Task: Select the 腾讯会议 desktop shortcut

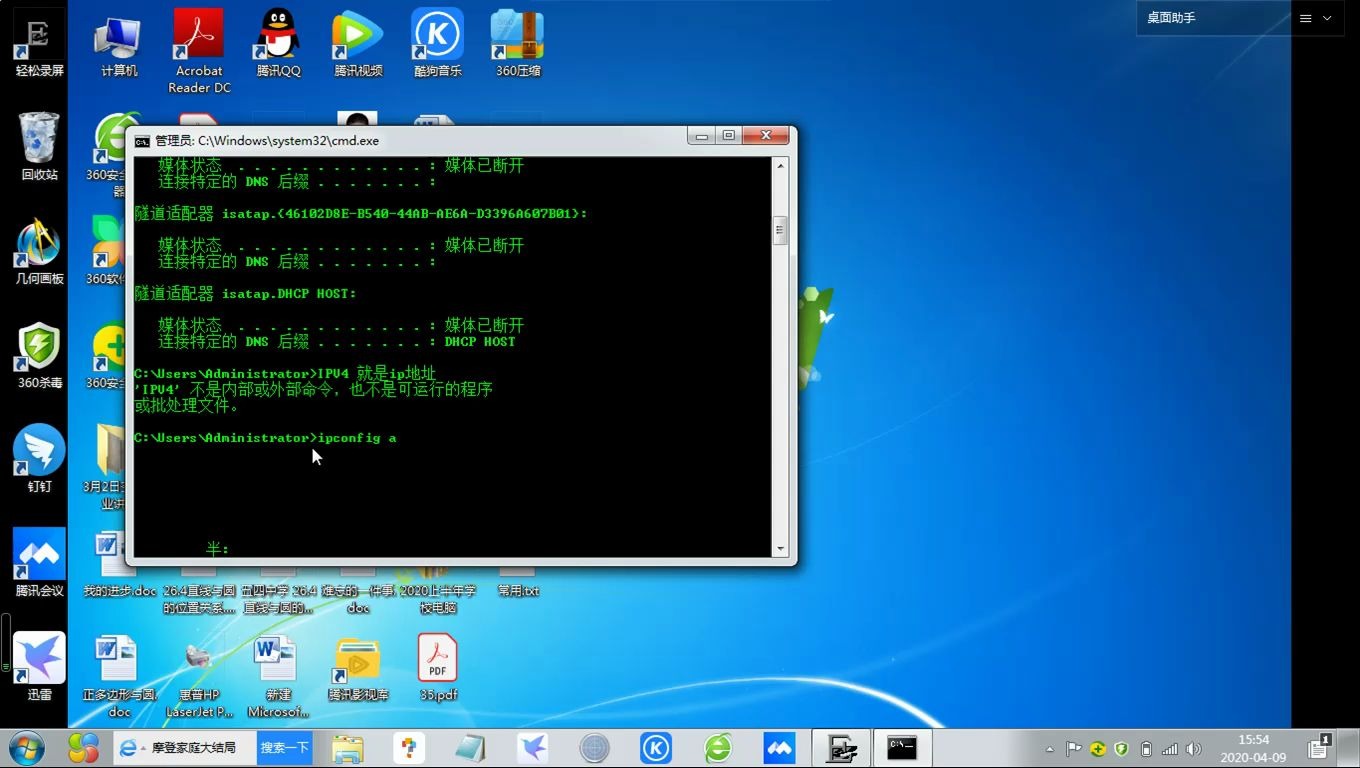Action: pyautogui.click(x=39, y=563)
